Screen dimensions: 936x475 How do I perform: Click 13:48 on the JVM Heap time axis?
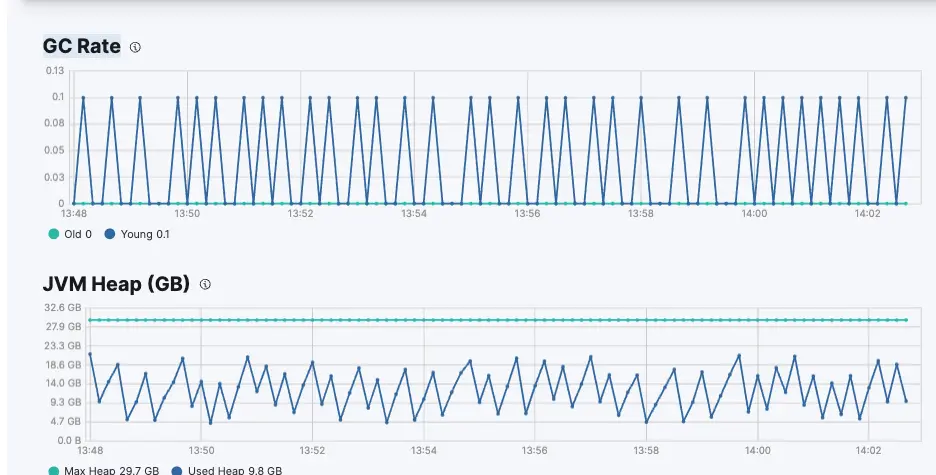(90, 450)
